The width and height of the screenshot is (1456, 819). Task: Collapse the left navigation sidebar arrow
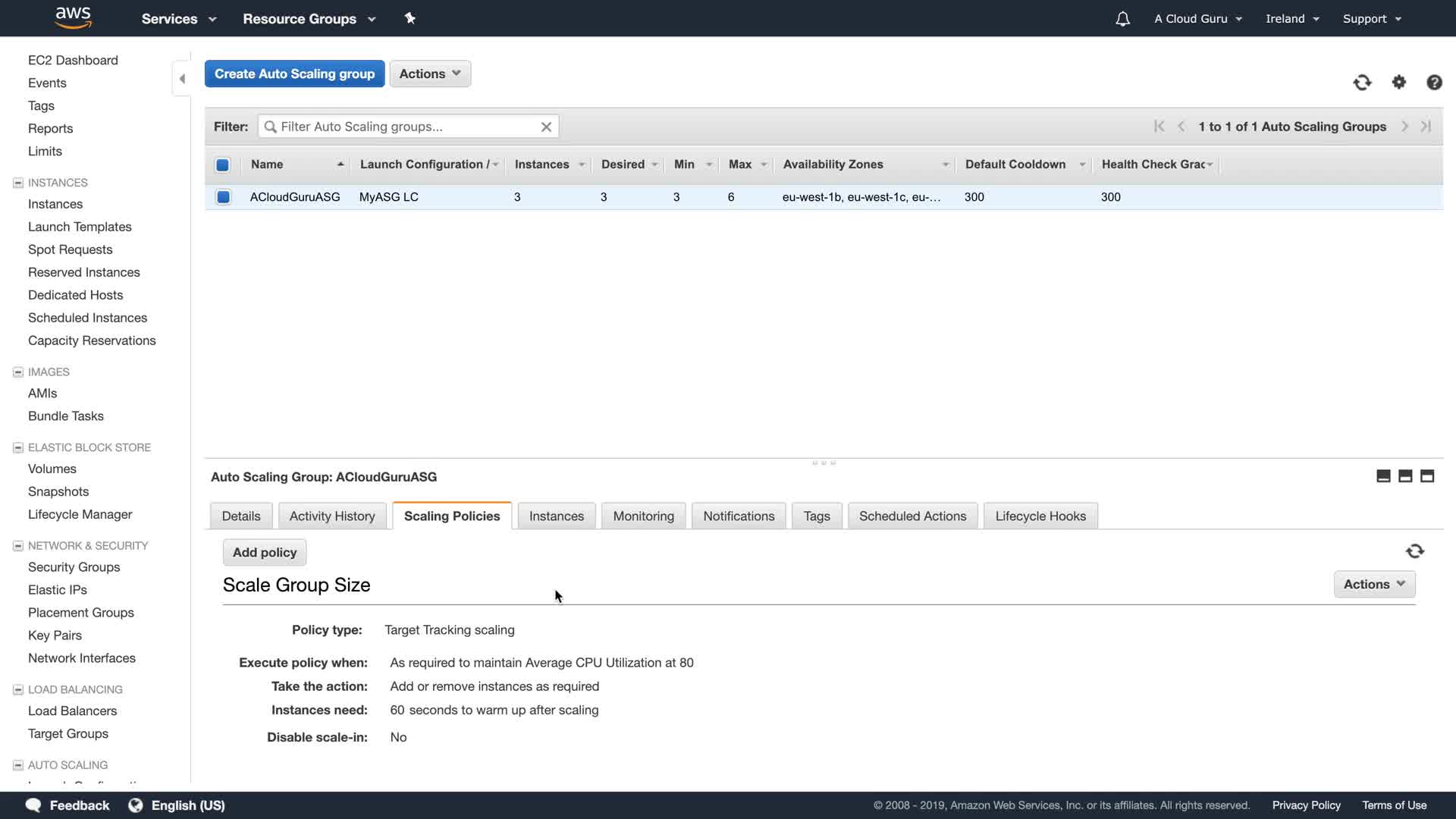(182, 79)
